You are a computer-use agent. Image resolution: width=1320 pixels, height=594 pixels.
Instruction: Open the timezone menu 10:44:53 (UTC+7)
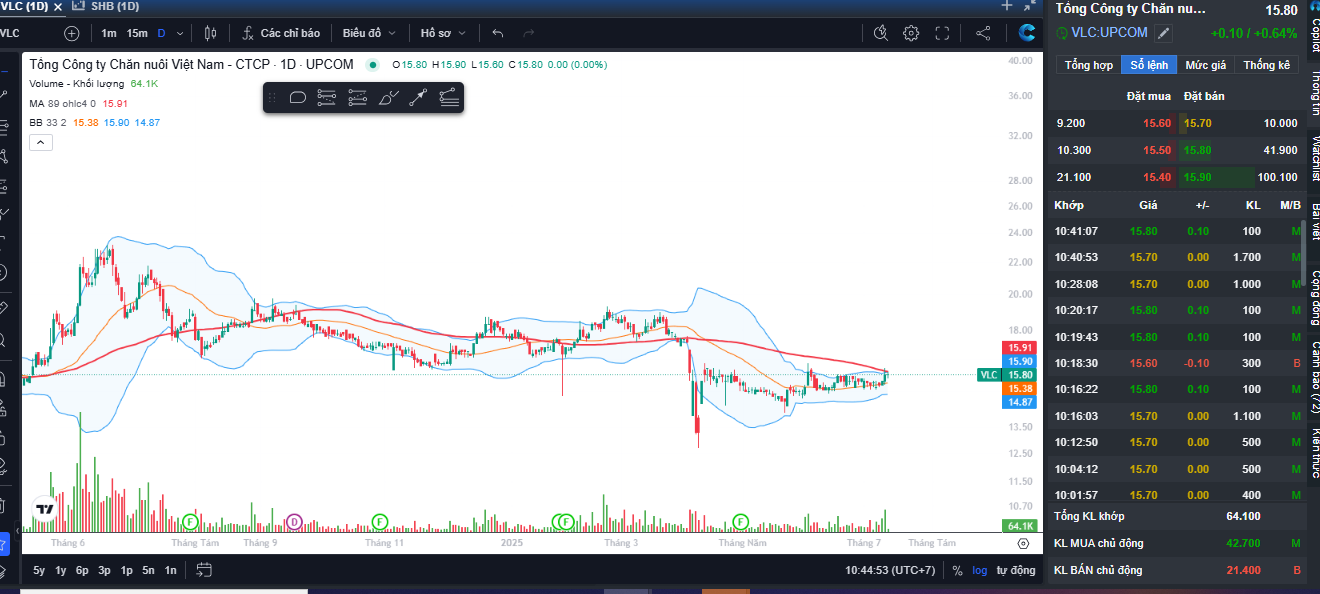point(889,570)
